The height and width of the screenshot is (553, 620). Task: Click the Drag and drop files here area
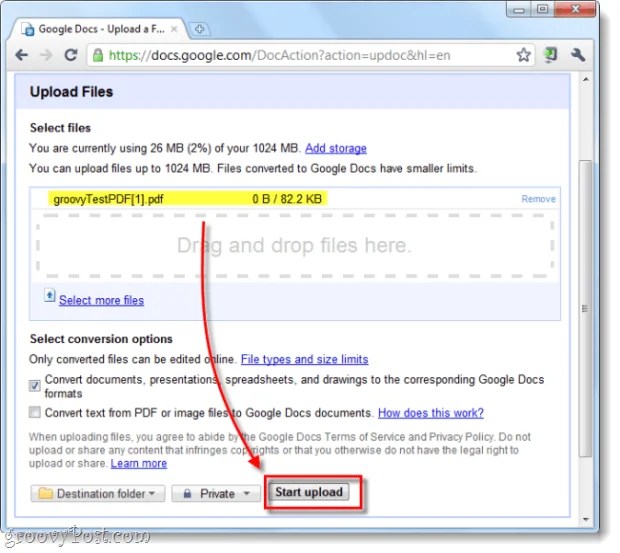point(295,245)
